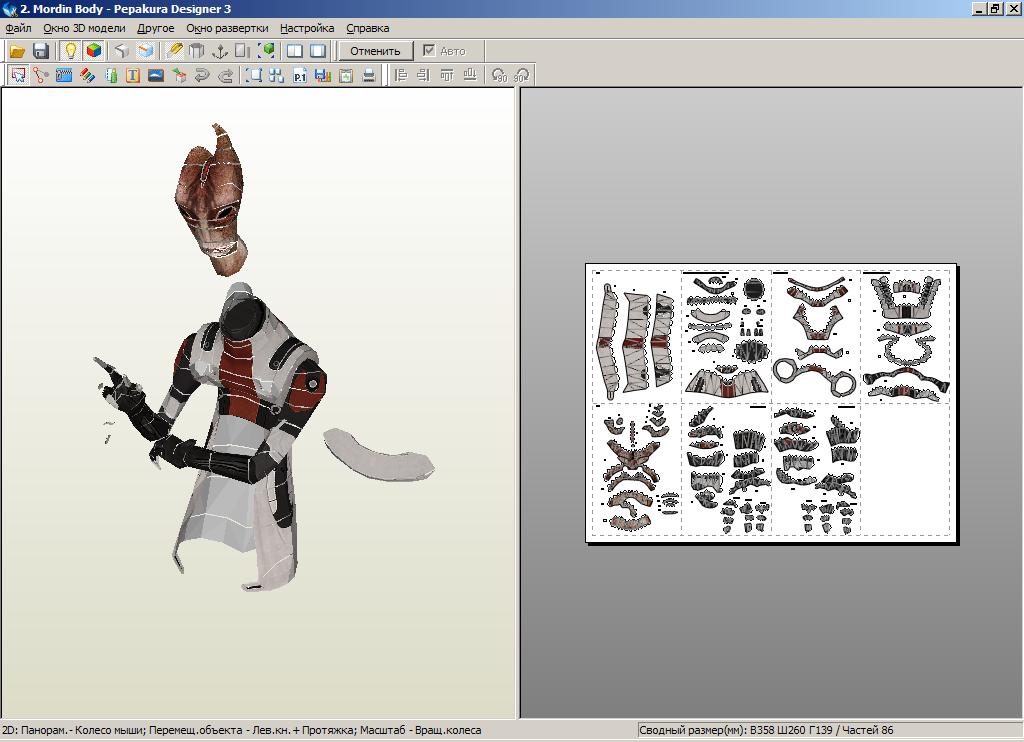Image resolution: width=1024 pixels, height=742 pixels.
Task: Click the rotate 90 clockwise icon
Action: pos(522,76)
